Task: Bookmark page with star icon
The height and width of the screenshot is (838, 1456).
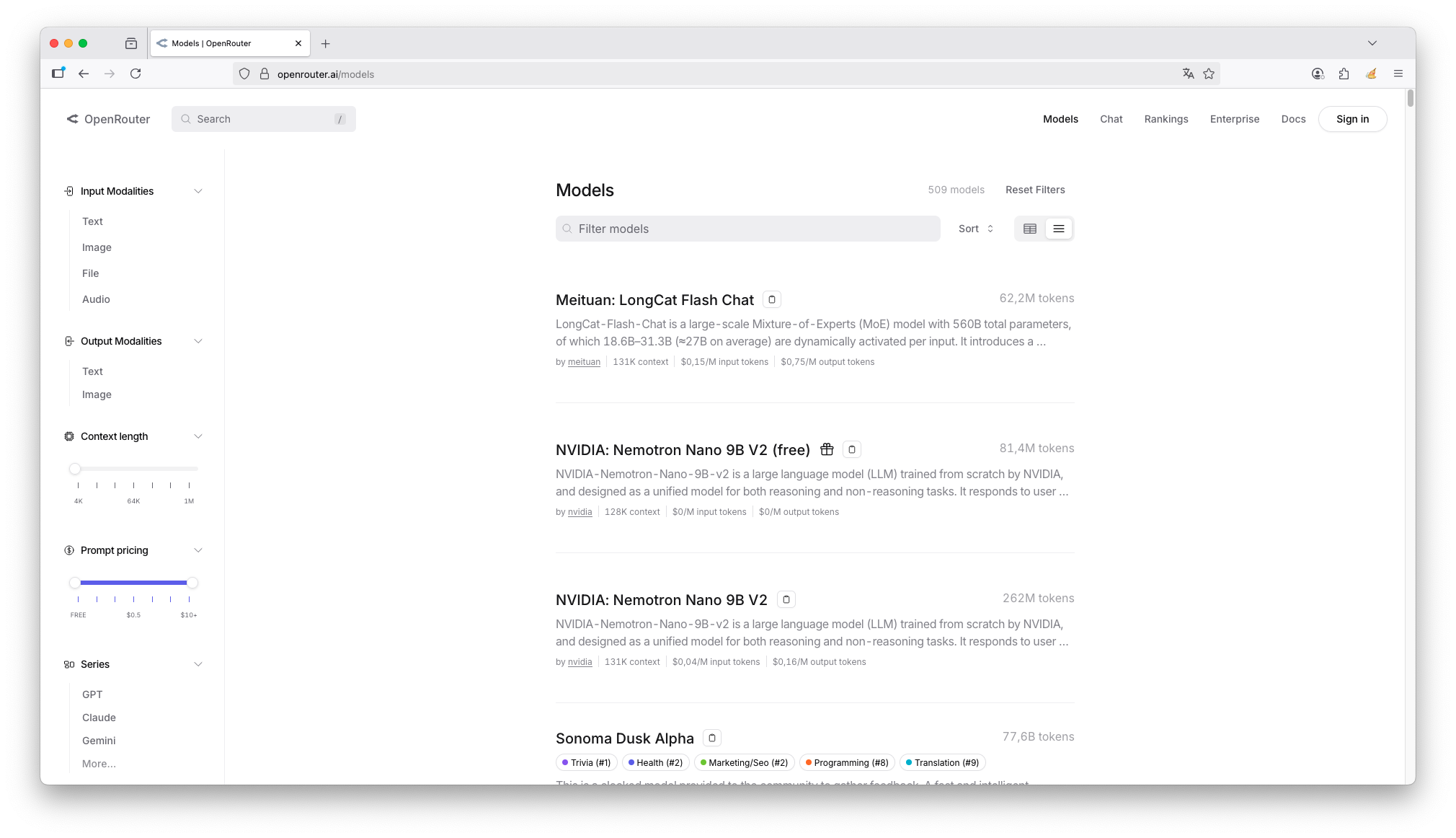Action: [x=1209, y=74]
